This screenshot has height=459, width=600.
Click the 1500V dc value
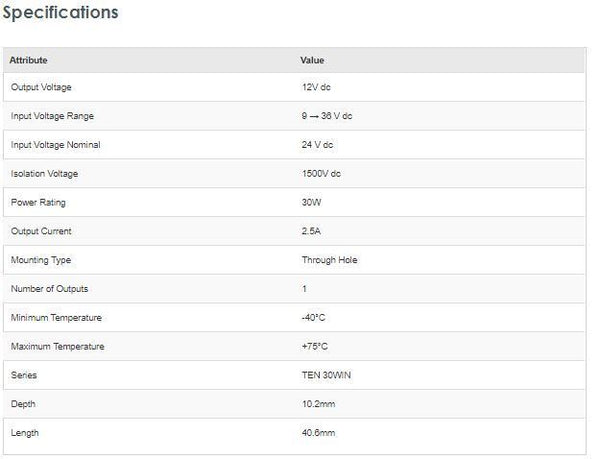(320, 174)
